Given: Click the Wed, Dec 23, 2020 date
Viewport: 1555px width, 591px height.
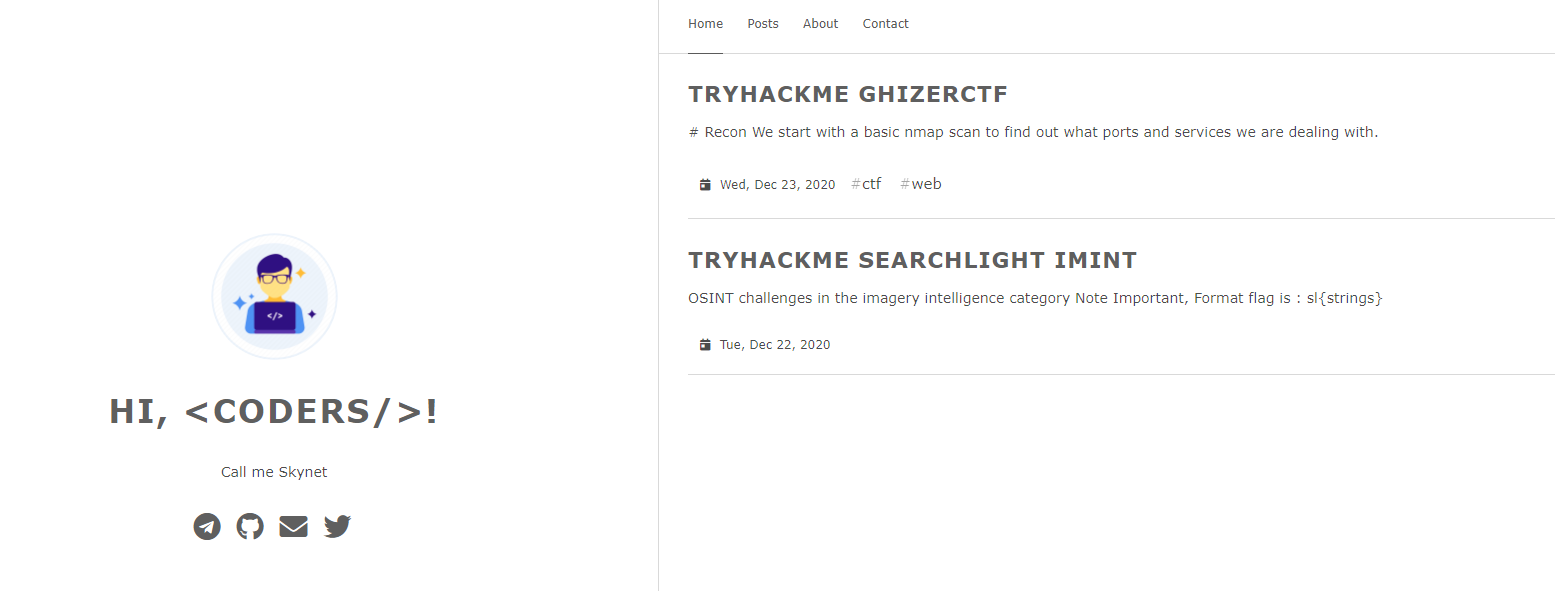Looking at the screenshot, I should [777, 185].
